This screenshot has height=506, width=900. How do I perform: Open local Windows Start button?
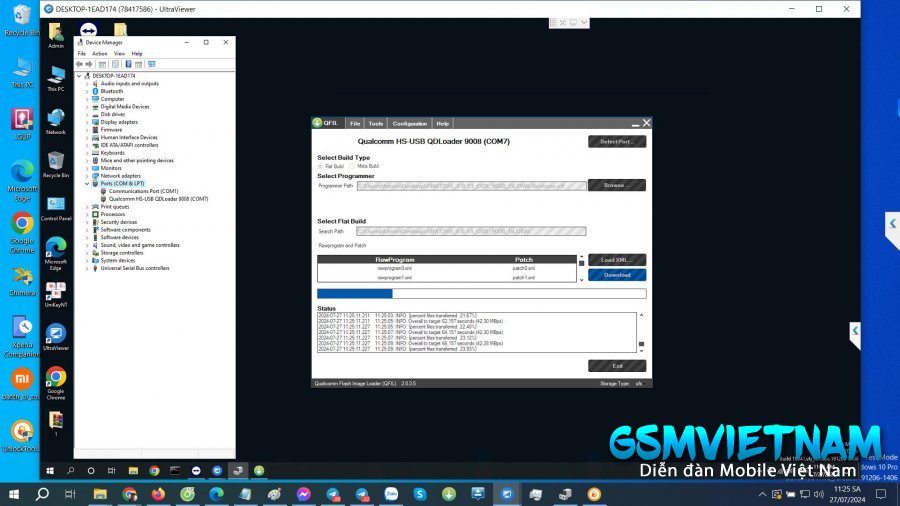14,494
